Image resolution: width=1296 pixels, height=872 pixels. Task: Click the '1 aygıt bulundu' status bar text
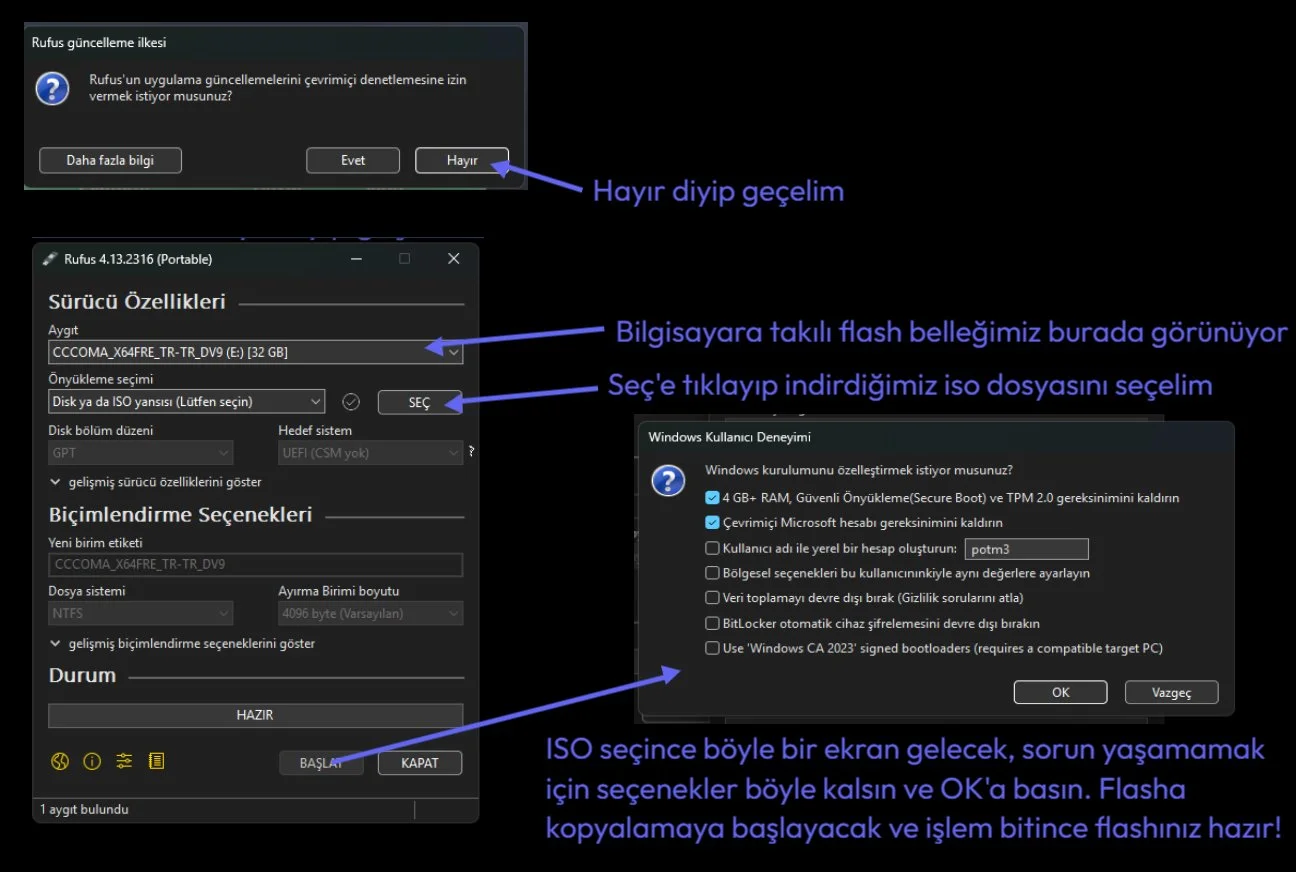pos(84,809)
